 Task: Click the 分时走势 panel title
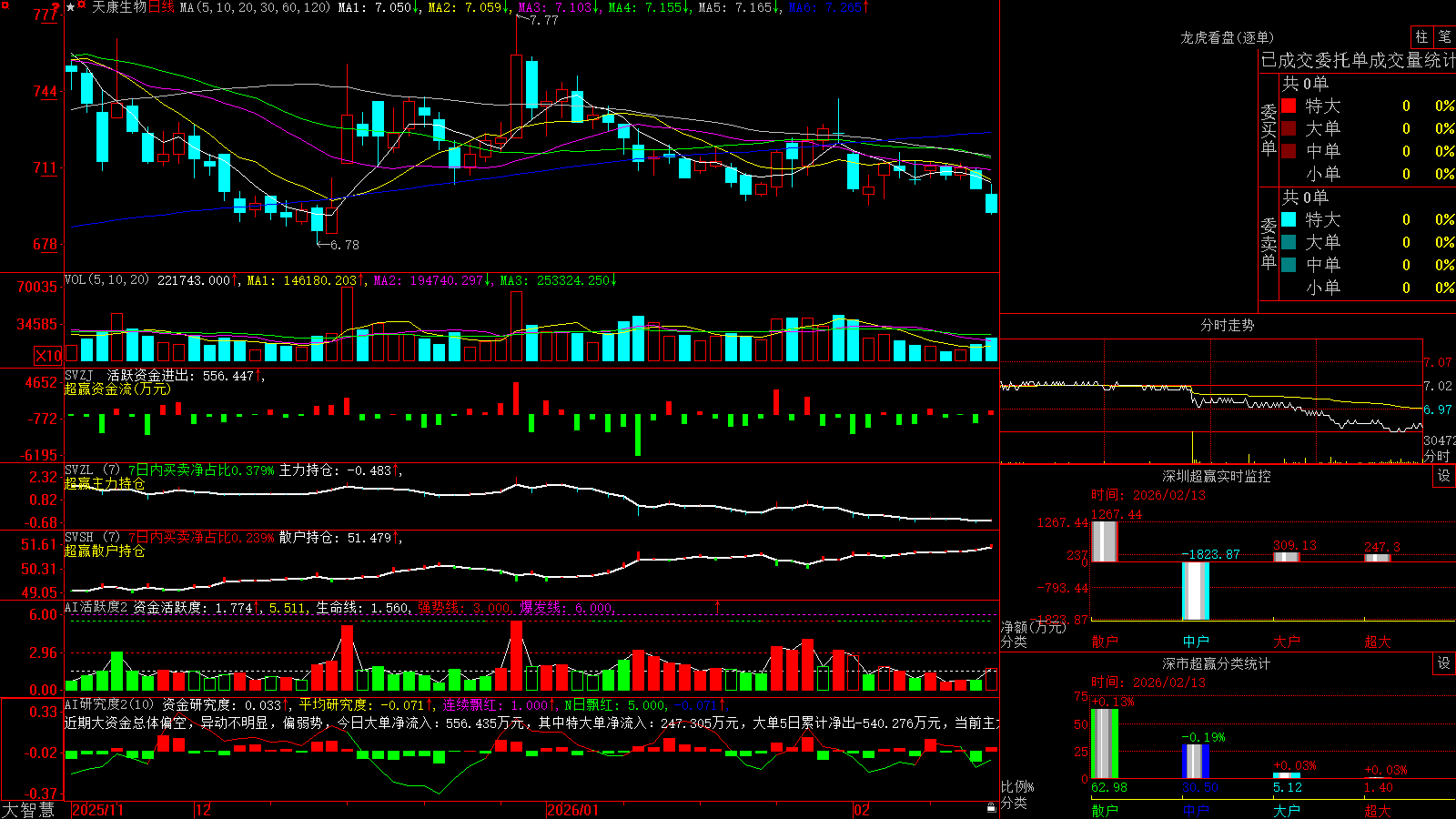pyautogui.click(x=1227, y=325)
